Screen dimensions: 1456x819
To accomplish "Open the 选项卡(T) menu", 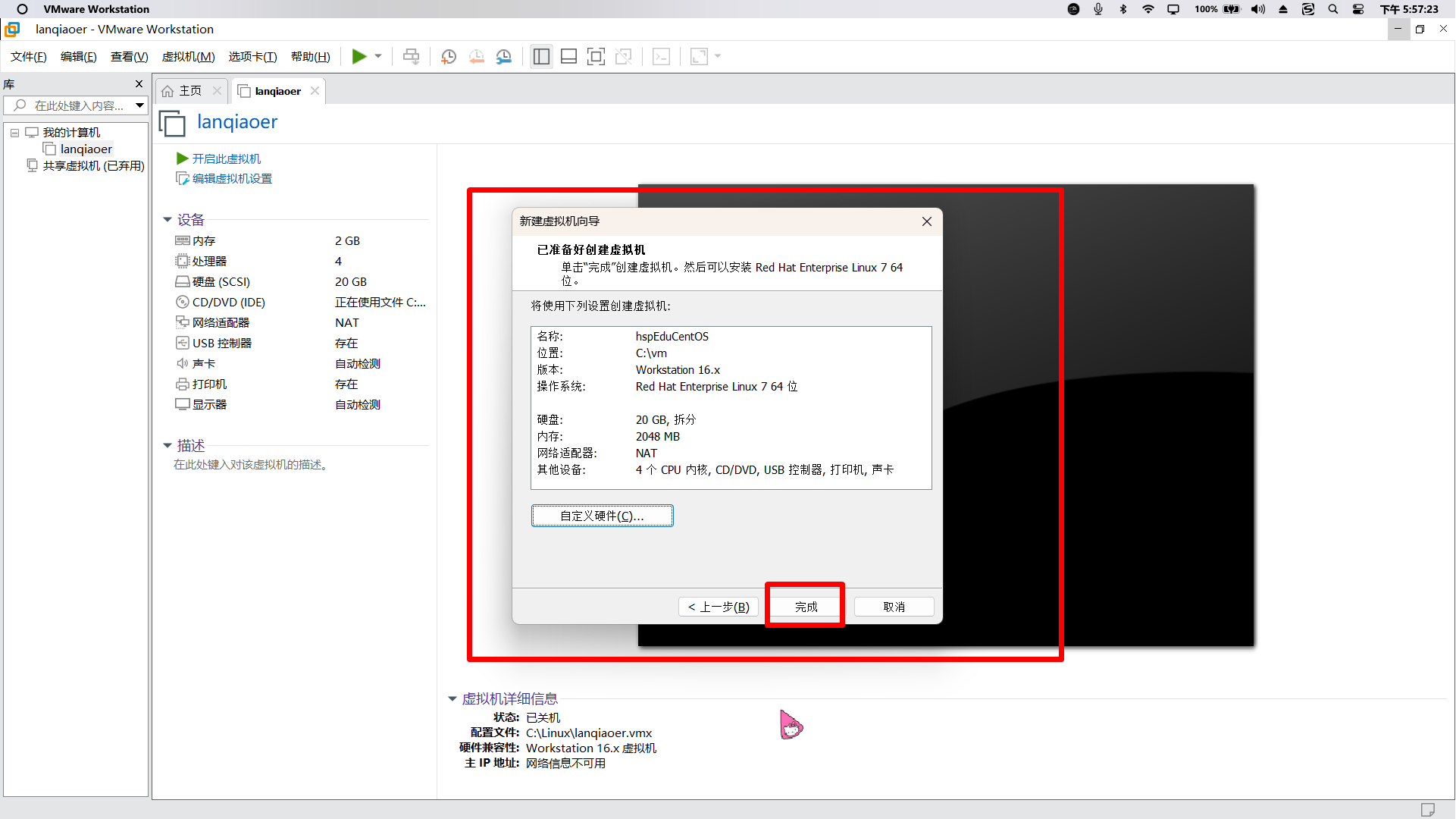I will (253, 57).
